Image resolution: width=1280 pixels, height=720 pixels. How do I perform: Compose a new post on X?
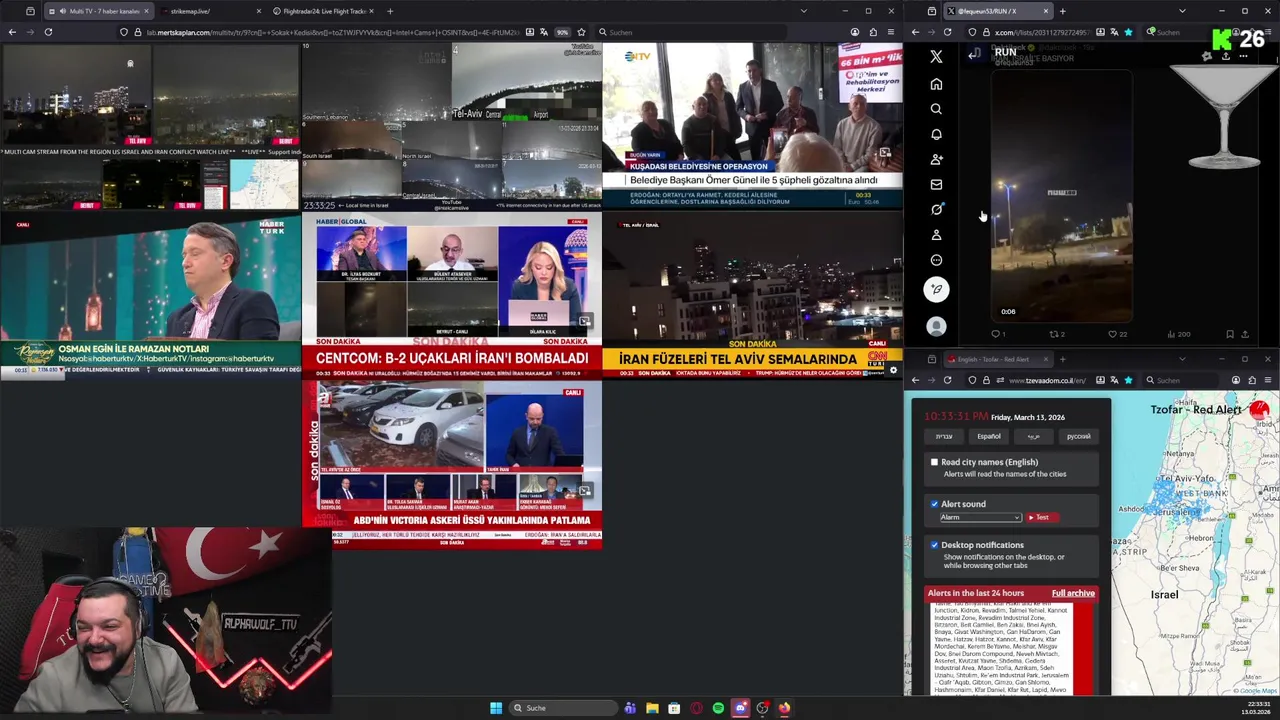(x=936, y=290)
